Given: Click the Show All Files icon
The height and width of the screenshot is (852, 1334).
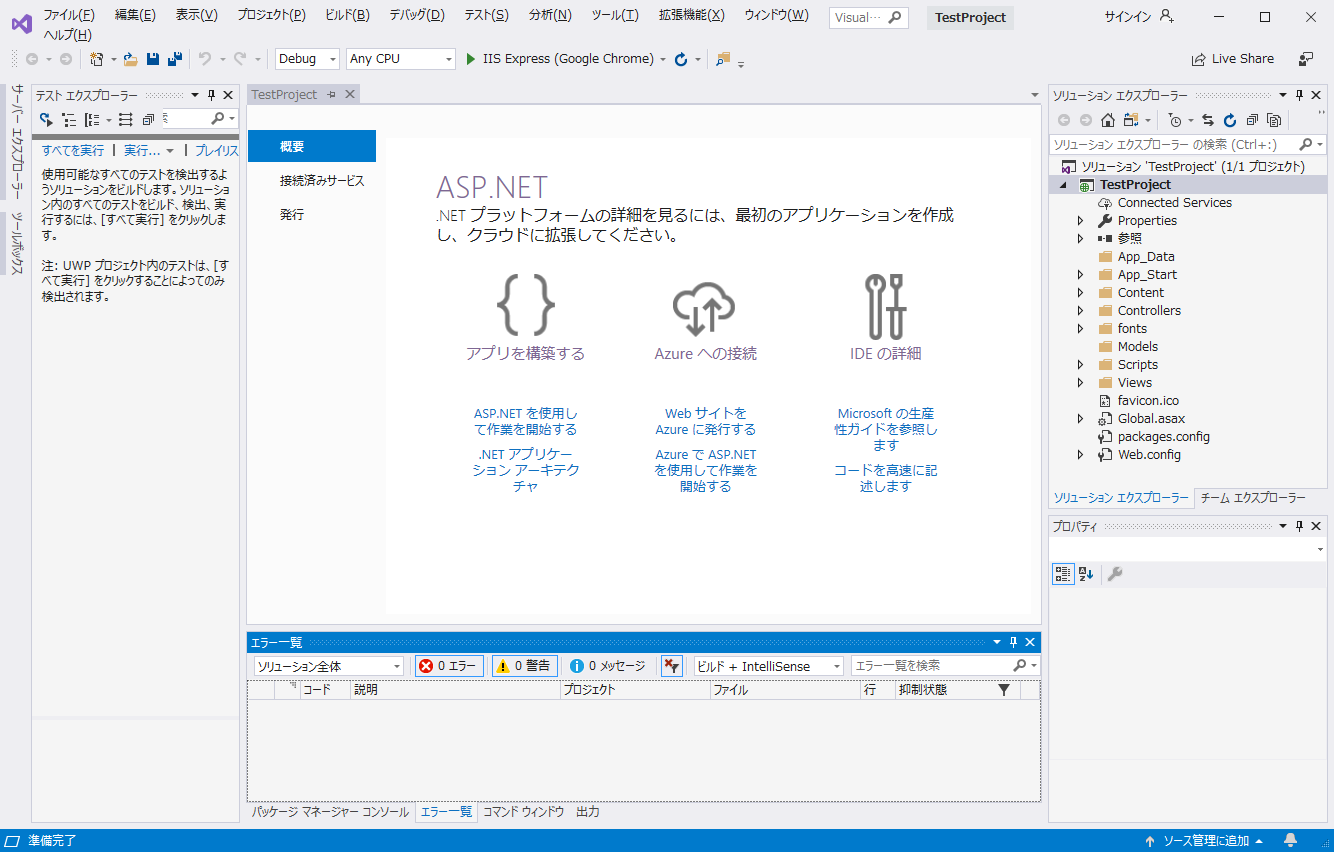Looking at the screenshot, I should tap(1273, 120).
